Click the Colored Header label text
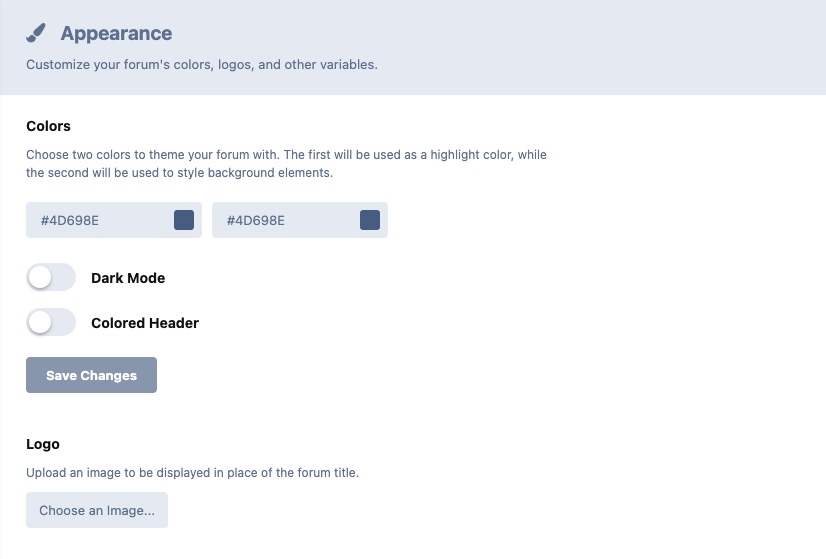 point(145,323)
